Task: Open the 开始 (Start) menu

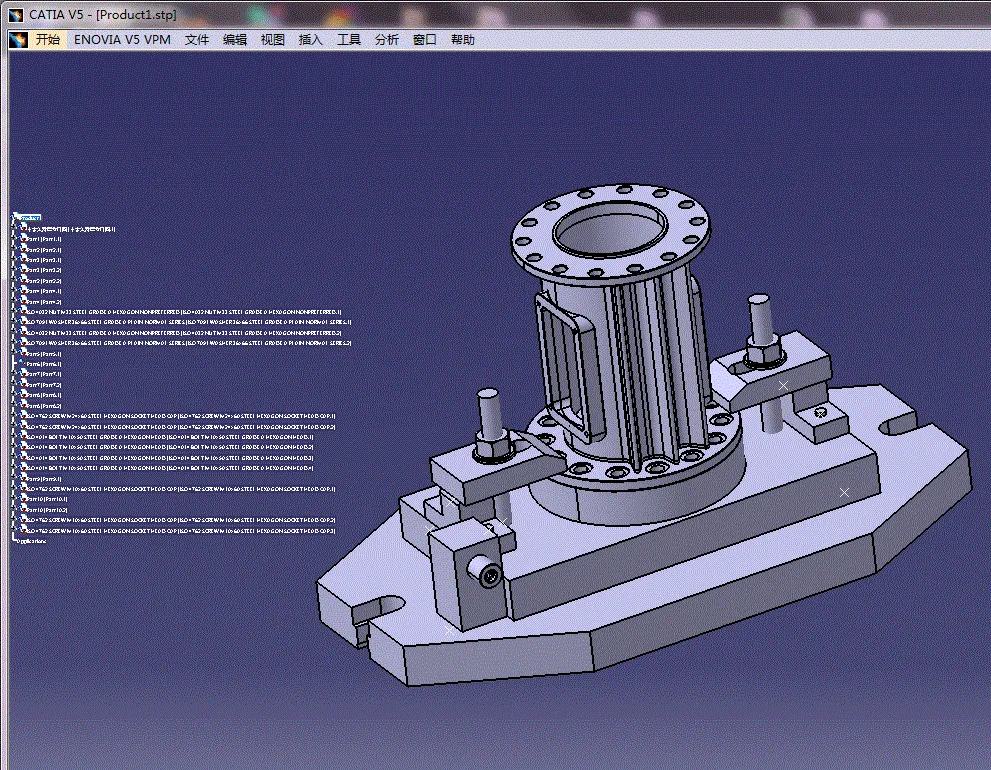Action: click(x=47, y=40)
